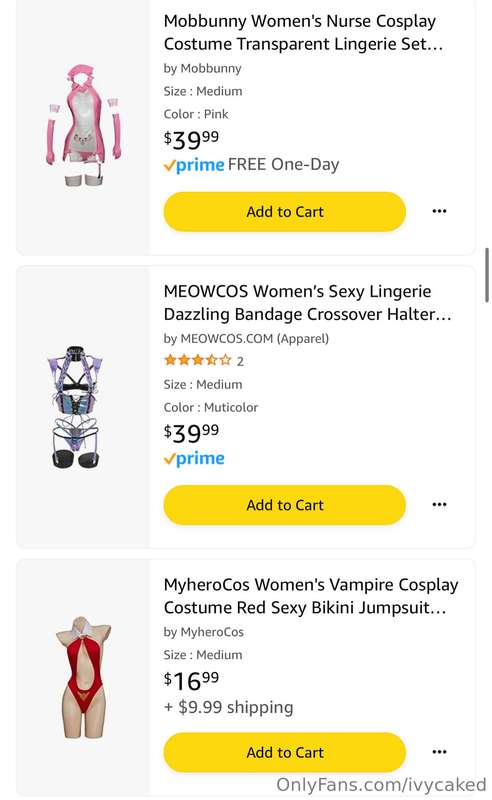Click the multicolor lingerie product thumbnail
This screenshot has width=492, height=800.
pos(78,407)
